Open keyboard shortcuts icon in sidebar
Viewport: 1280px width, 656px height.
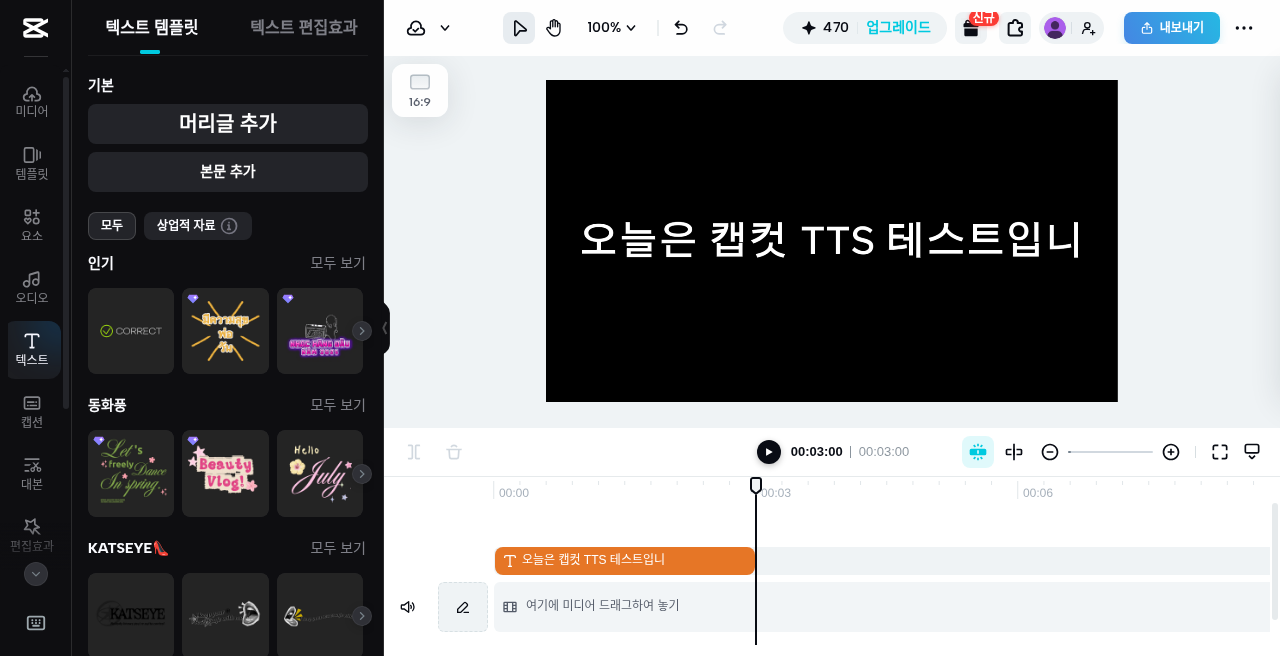click(36, 622)
